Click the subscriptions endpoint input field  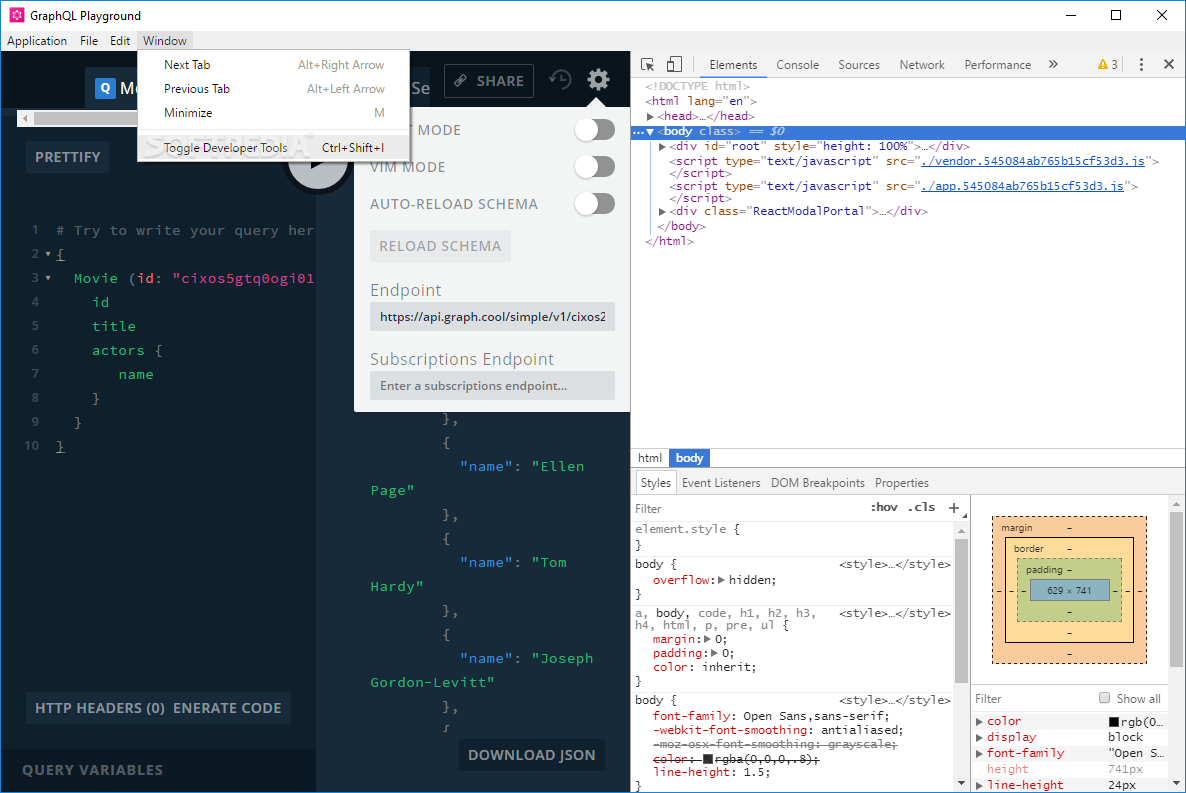pos(492,386)
